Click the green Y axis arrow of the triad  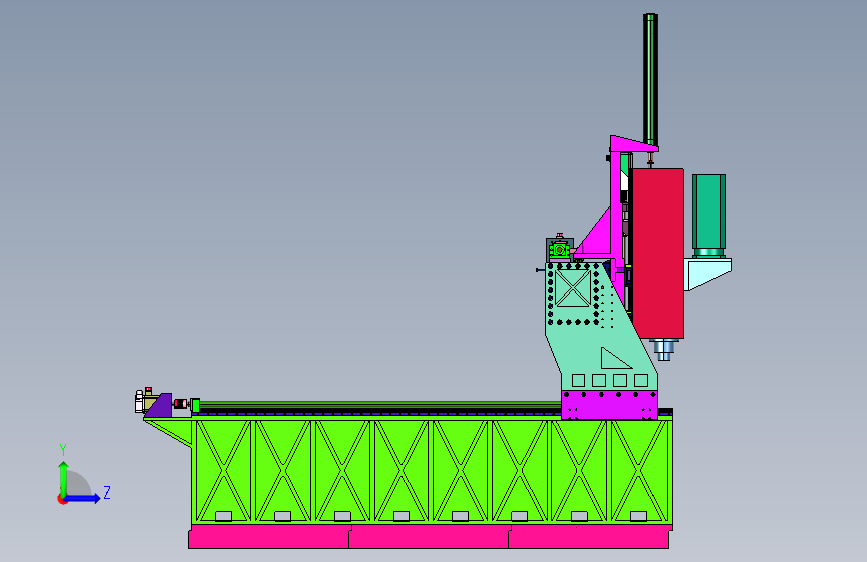(x=64, y=478)
